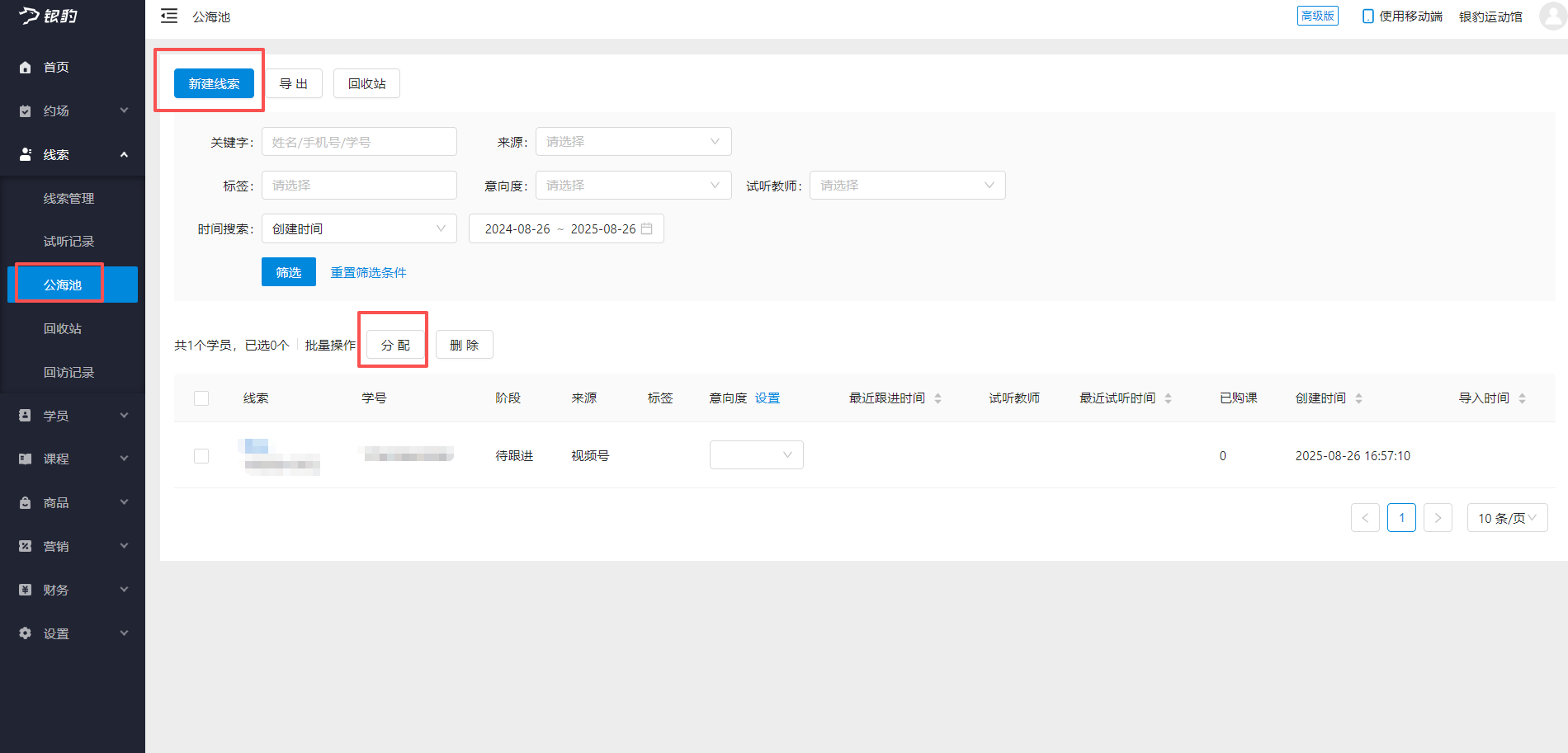Open the 财务 finance icon
This screenshot has width=1568, height=753.
click(x=25, y=589)
